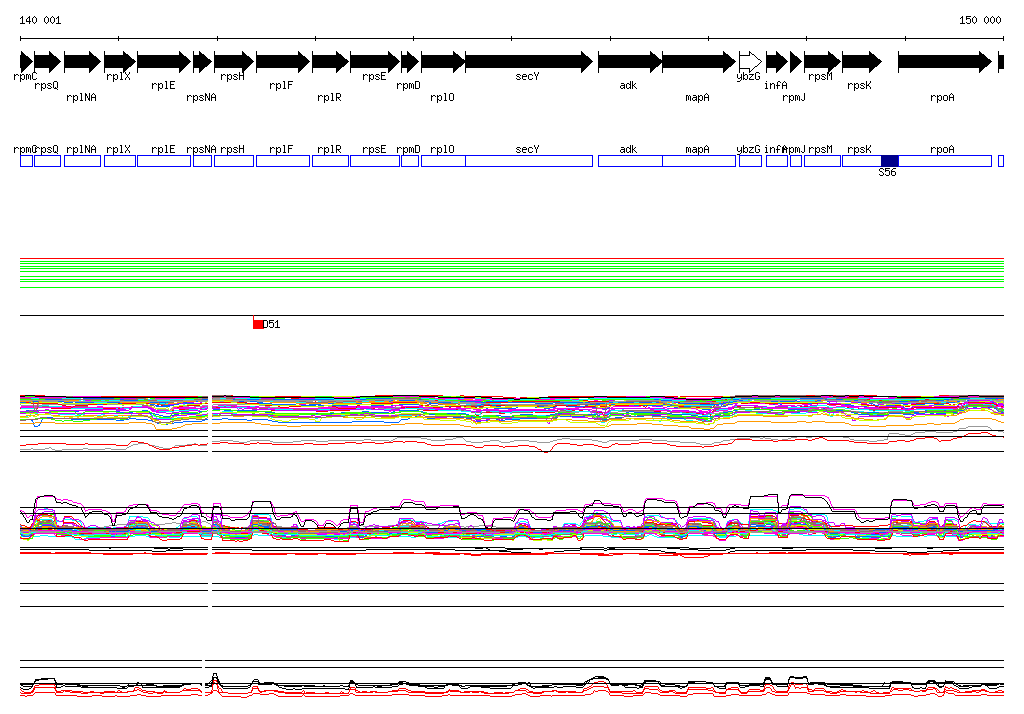The image size is (1024, 714).
Task: Select the rplNA blue outlined box
Action: [x=83, y=161]
